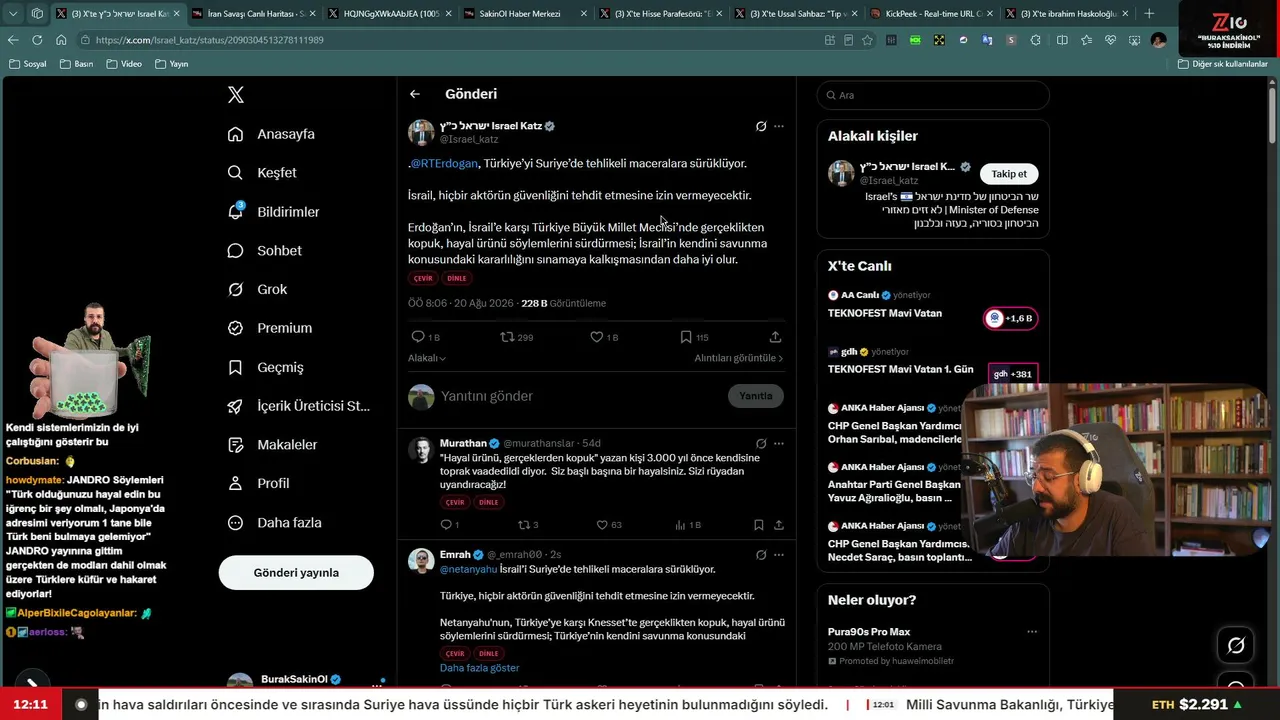Image resolution: width=1280 pixels, height=720 pixels.
Task: Click ÇEVİR under Israel Katz's post
Action: tap(423, 278)
